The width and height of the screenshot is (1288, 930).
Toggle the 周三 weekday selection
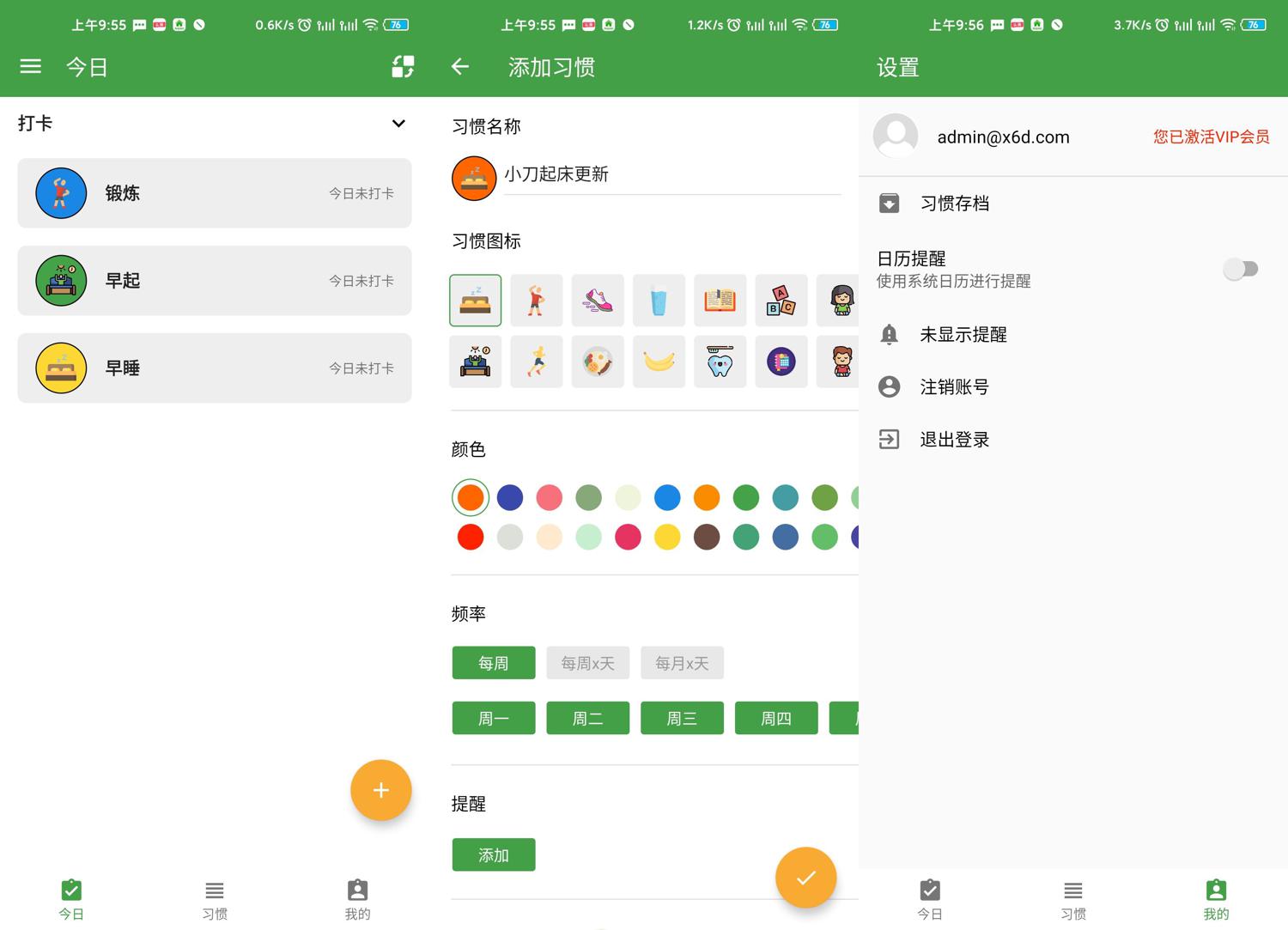point(682,718)
